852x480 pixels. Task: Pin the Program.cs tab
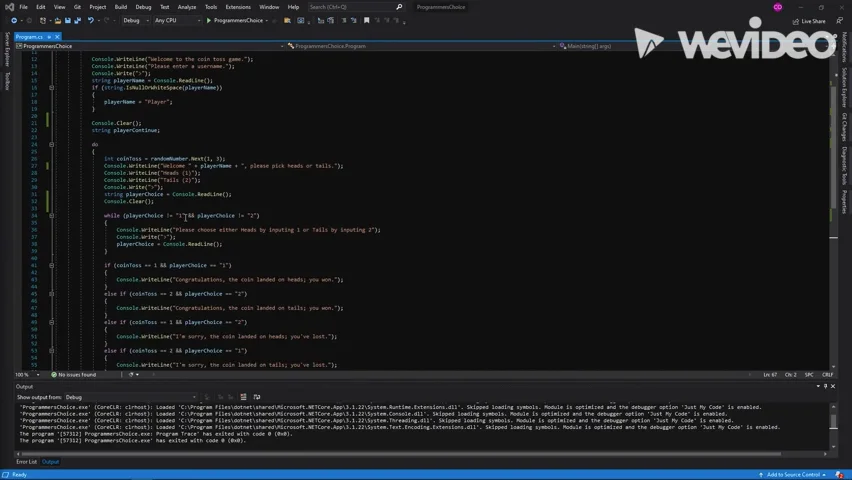(x=49, y=37)
